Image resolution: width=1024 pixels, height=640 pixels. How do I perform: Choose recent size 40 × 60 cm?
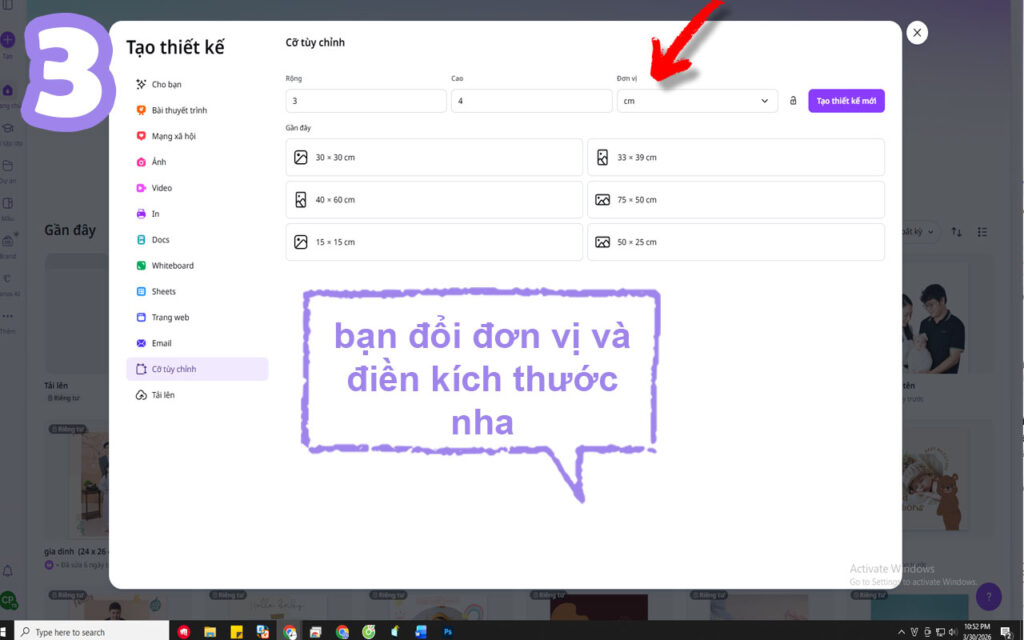(x=434, y=200)
